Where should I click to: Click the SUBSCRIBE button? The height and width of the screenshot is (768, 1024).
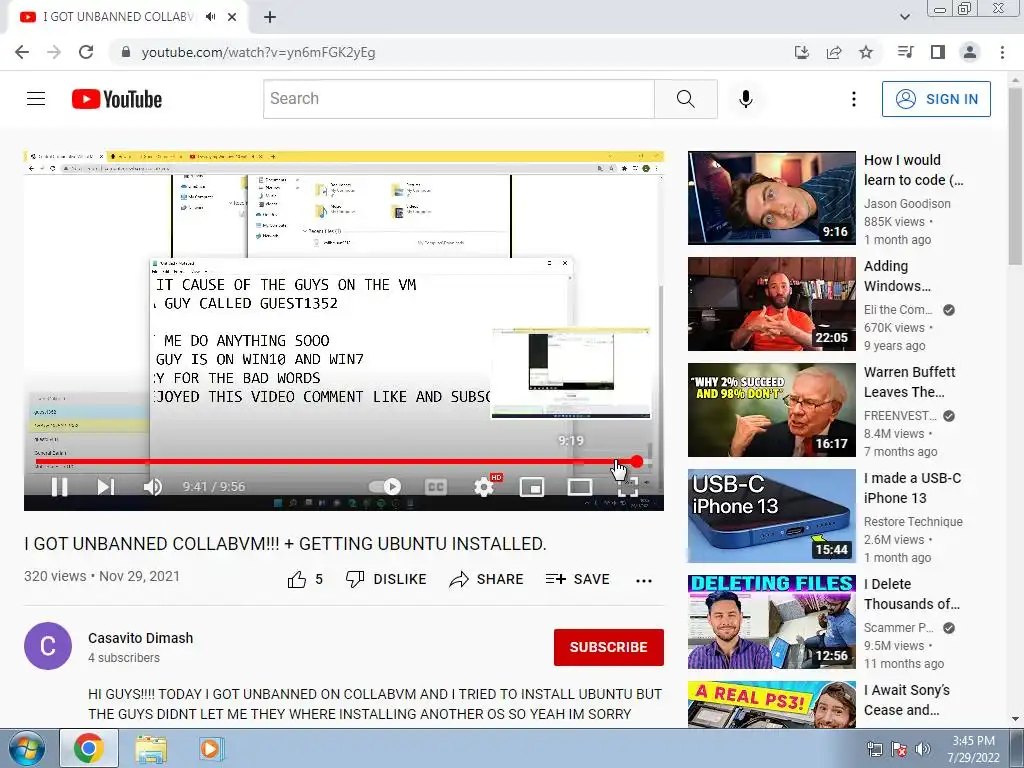(609, 647)
